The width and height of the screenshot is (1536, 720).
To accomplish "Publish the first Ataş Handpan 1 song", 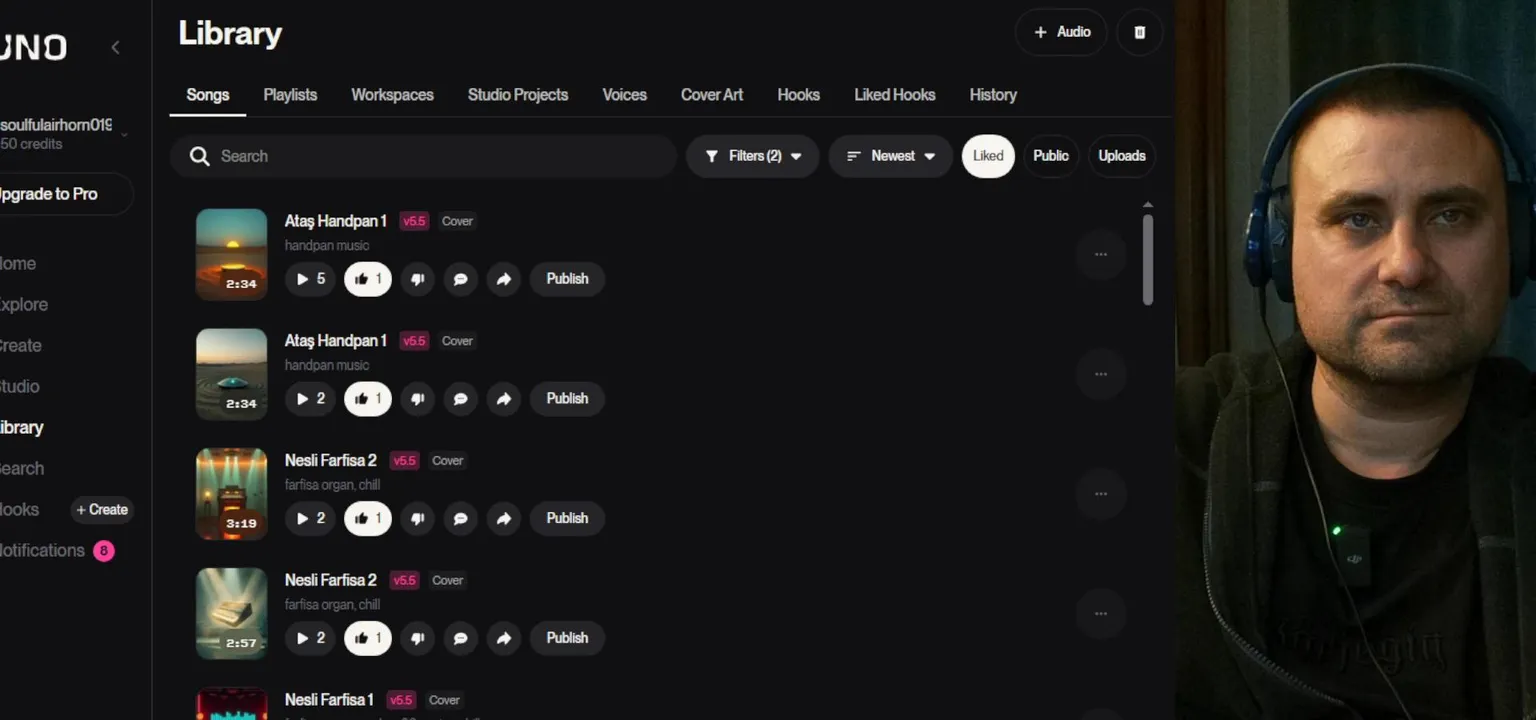I will pyautogui.click(x=566, y=279).
